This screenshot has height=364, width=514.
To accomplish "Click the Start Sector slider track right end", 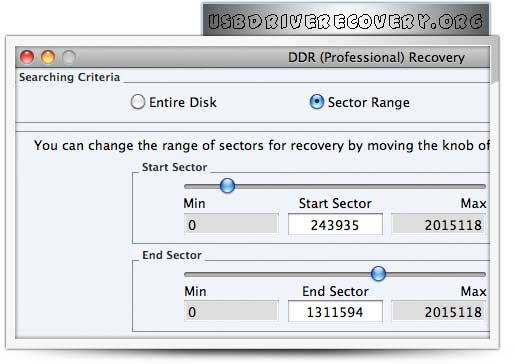I will [480, 186].
